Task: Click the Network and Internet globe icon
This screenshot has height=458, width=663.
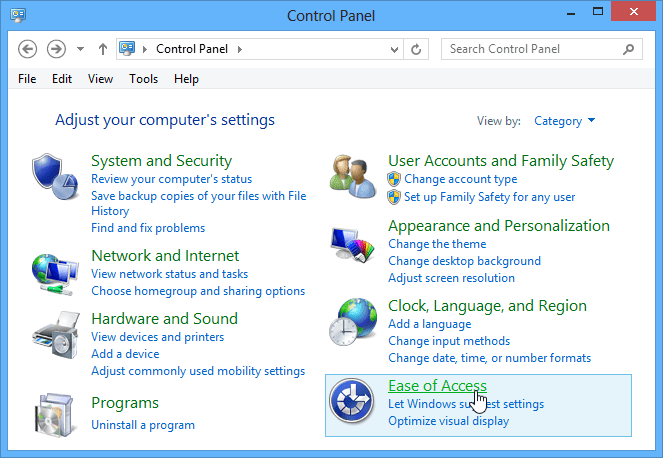Action: coord(55,274)
